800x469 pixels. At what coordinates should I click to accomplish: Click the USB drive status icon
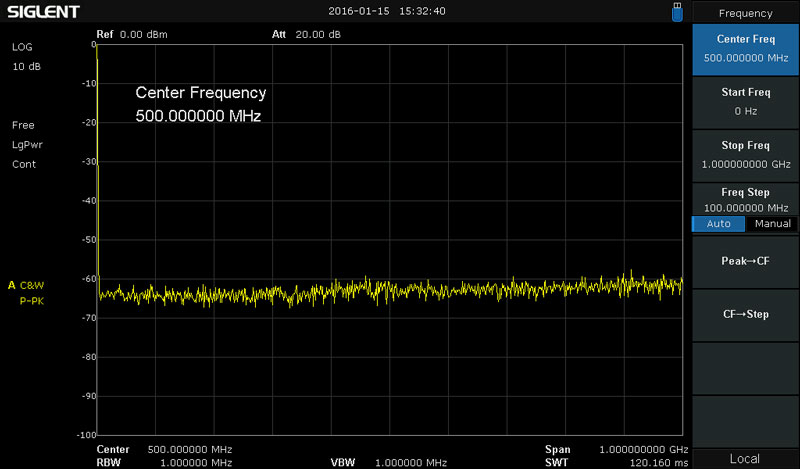coord(679,12)
